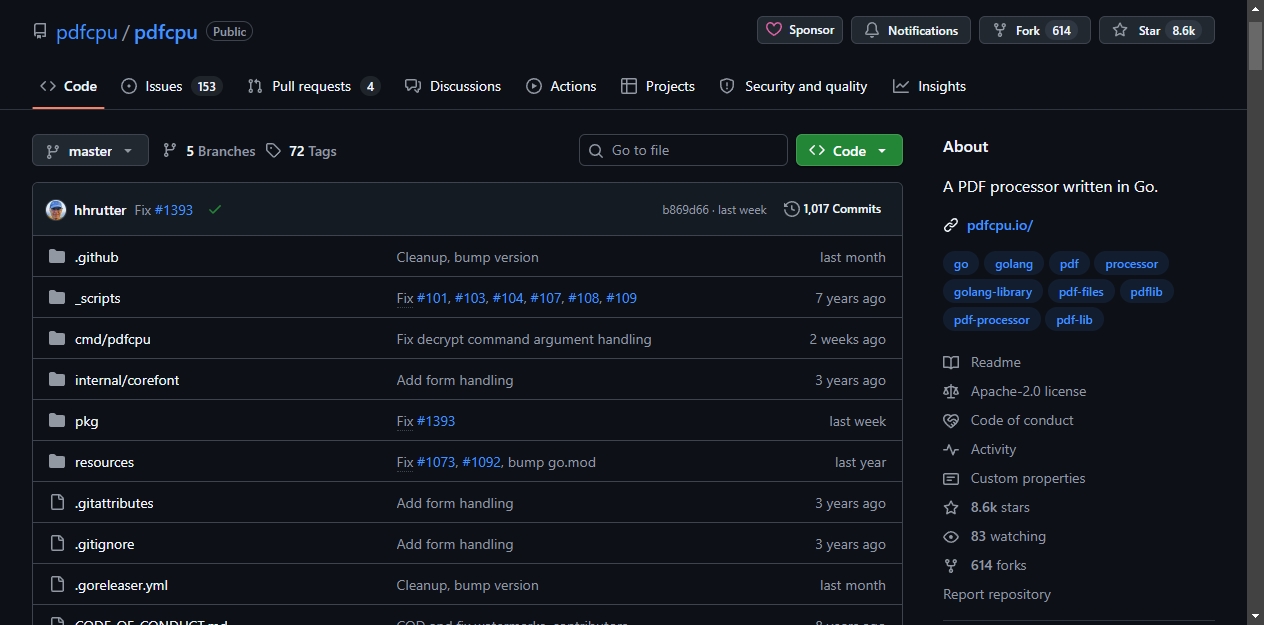This screenshot has height=625, width=1264.
Task: Open the .goreleaser.yml file
Action: coord(121,585)
